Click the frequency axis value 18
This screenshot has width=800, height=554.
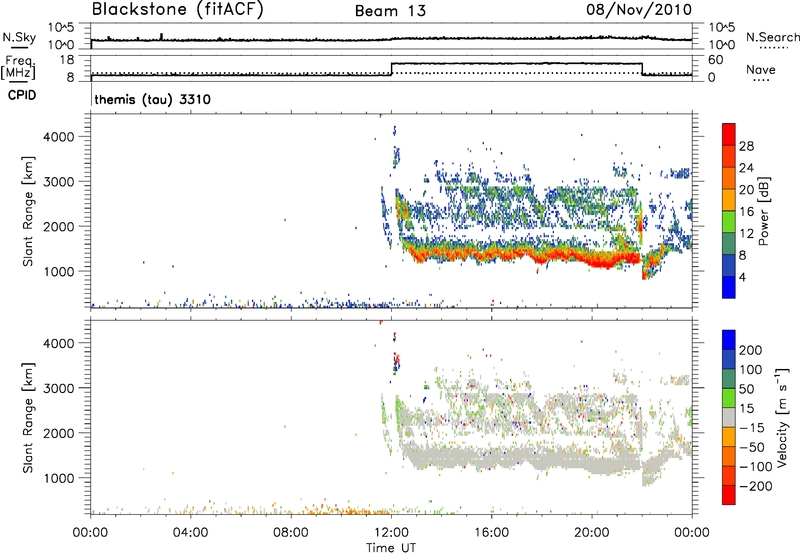tap(67, 60)
